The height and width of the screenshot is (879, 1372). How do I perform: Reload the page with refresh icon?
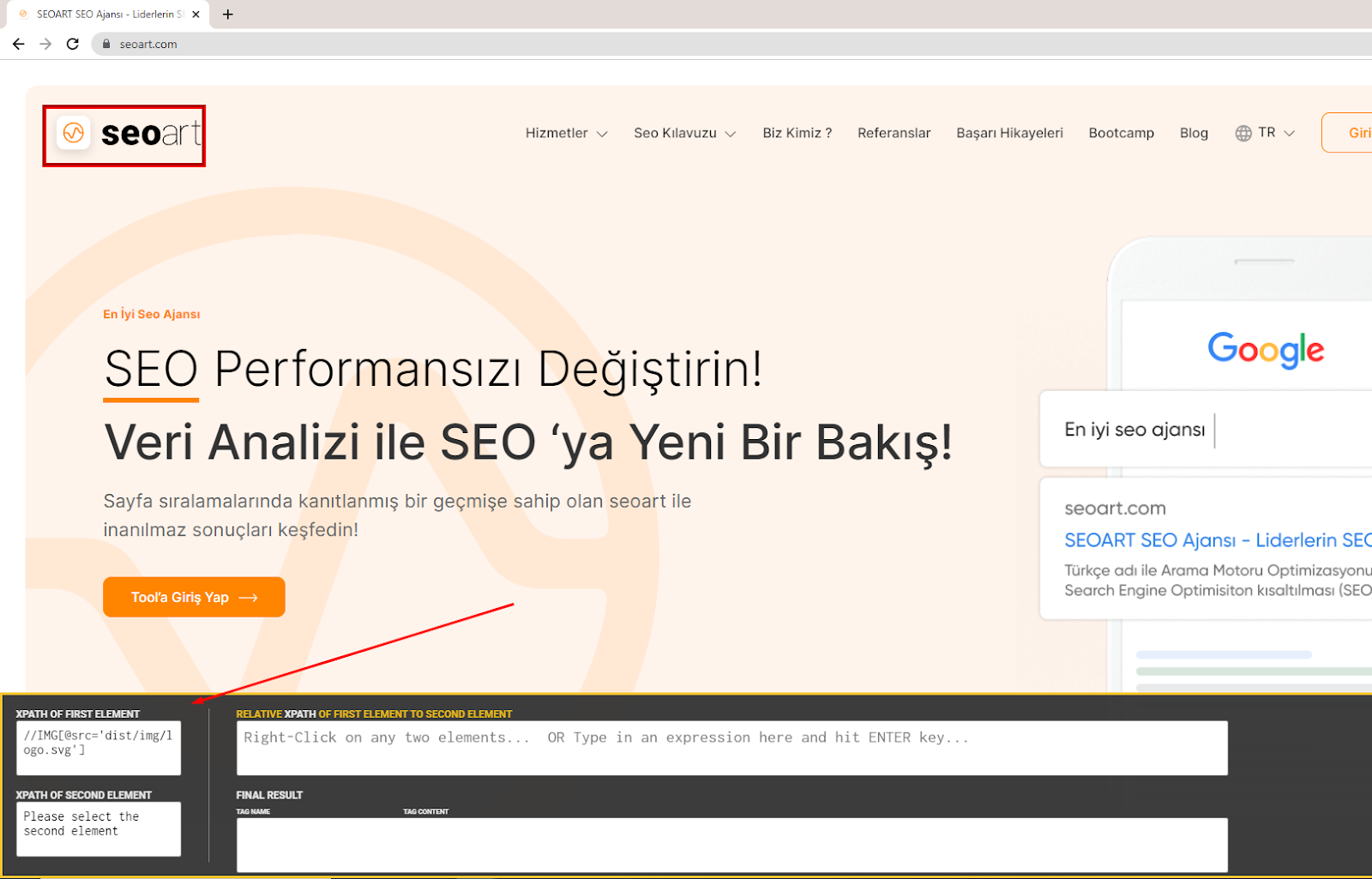coord(73,44)
